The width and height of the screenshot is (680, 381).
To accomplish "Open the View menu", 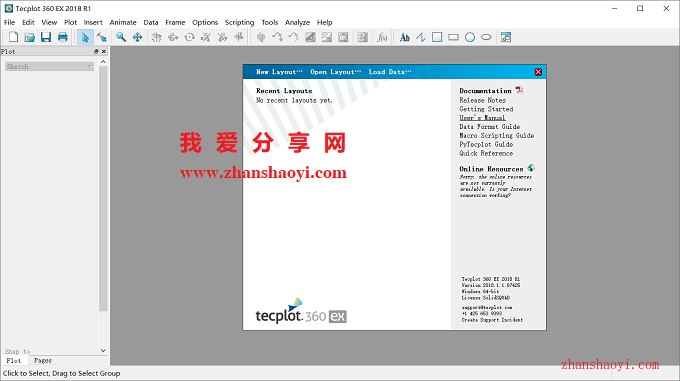I will click(x=49, y=23).
